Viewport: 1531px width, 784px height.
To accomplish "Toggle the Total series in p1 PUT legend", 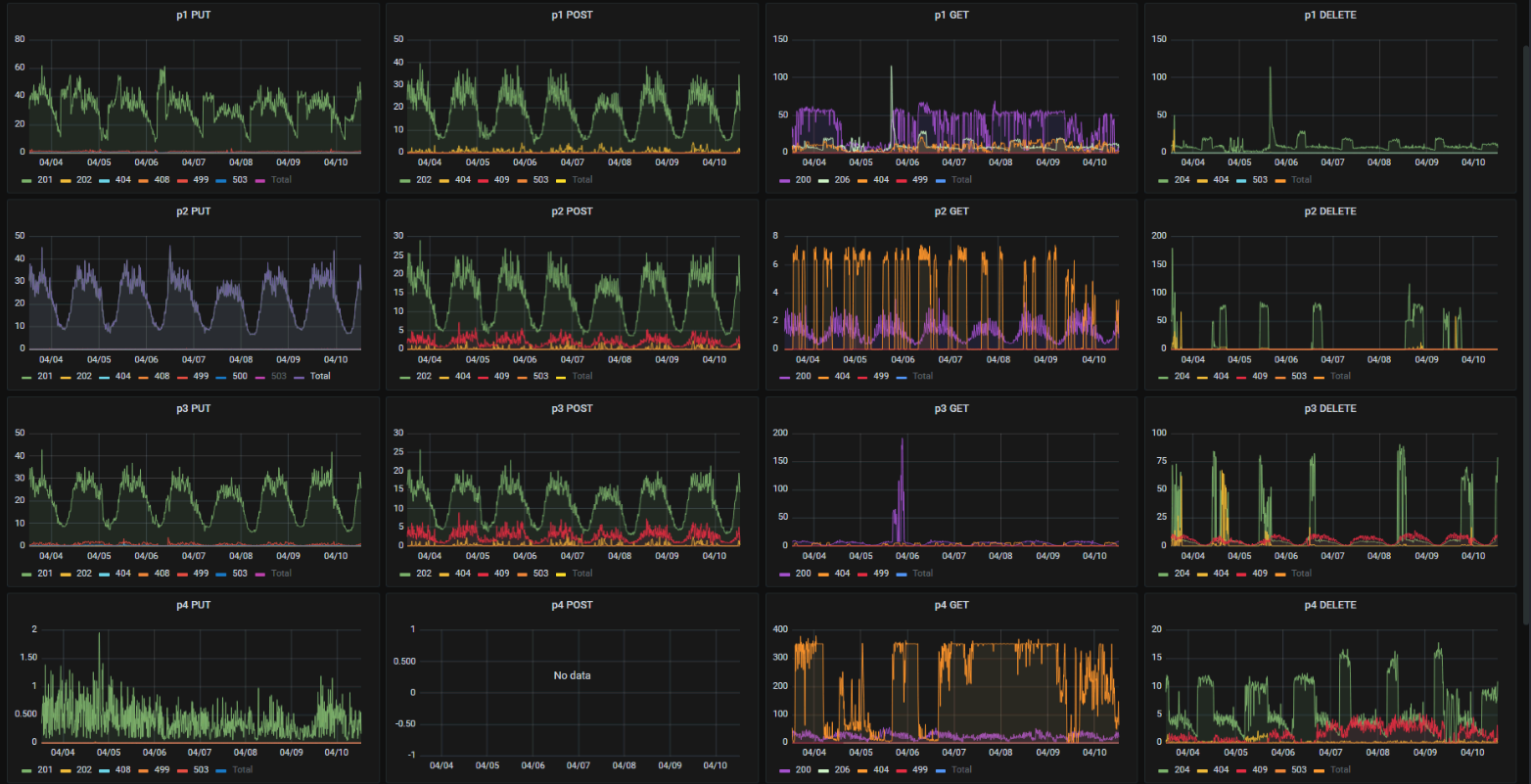I will (281, 180).
